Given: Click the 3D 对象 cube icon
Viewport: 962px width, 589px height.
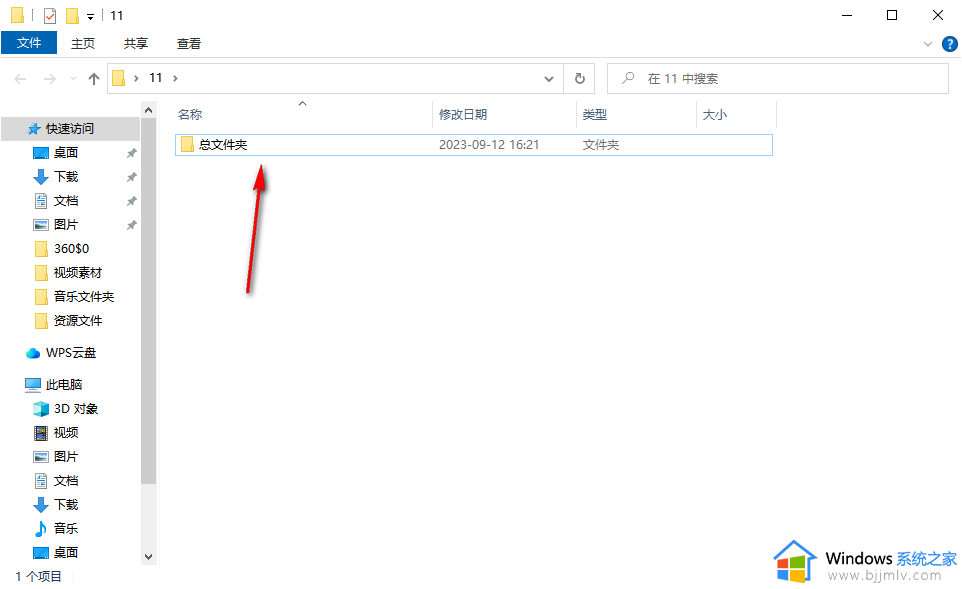Looking at the screenshot, I should point(40,409).
